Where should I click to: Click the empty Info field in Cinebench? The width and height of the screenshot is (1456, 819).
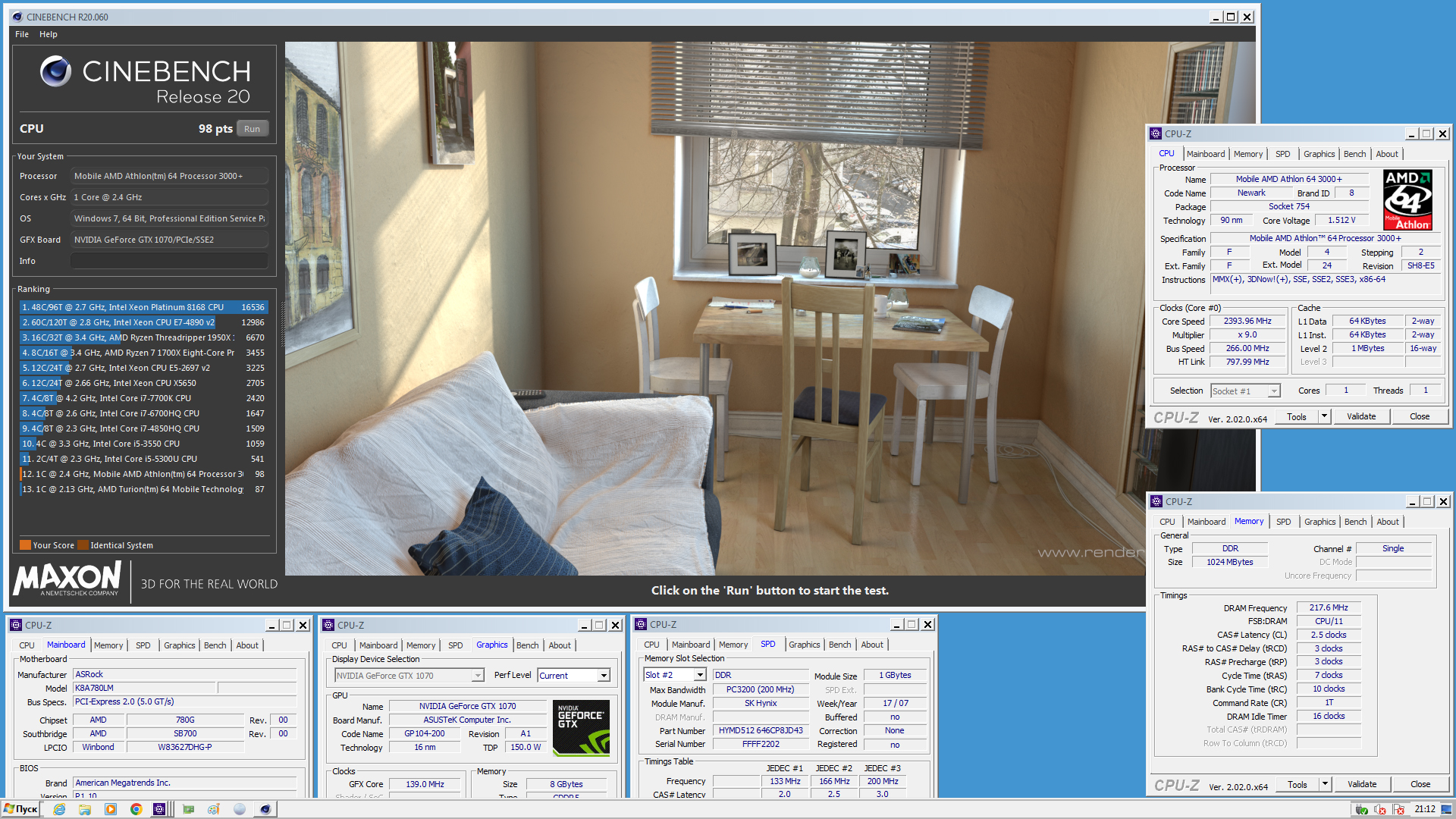169,261
